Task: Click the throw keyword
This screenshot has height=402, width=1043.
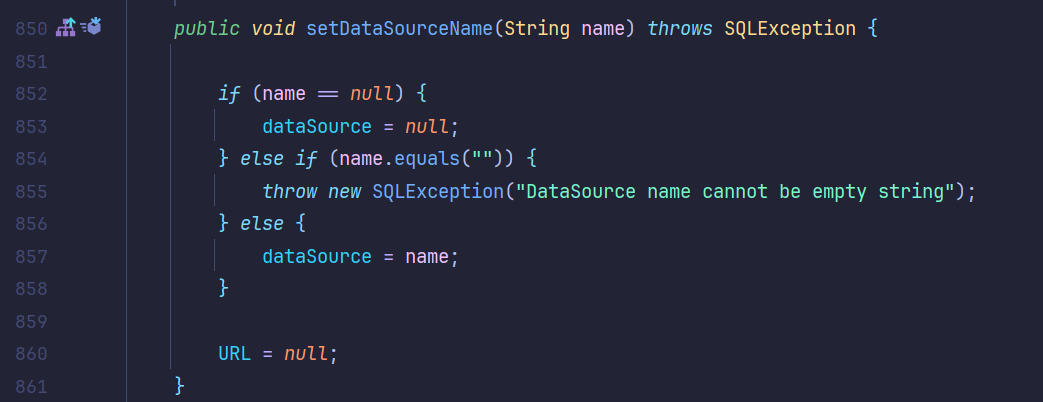Action: [290, 191]
